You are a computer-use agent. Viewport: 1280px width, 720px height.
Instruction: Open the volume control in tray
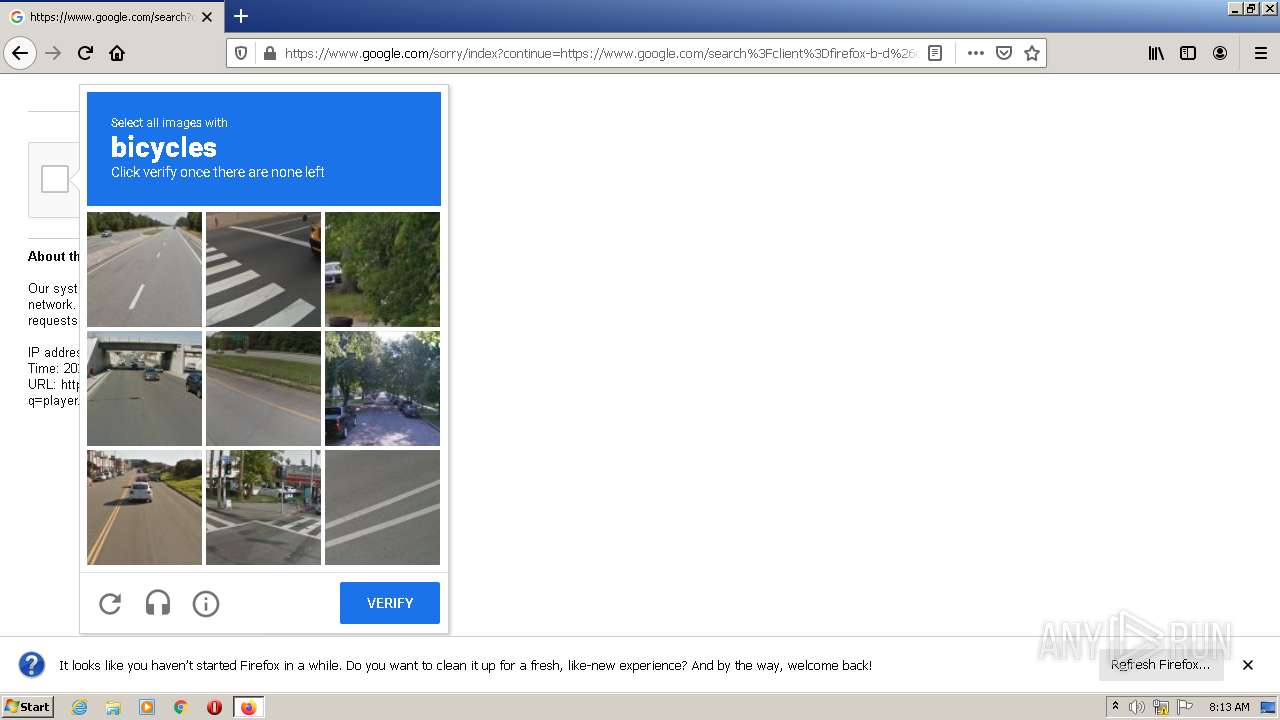(x=1137, y=707)
